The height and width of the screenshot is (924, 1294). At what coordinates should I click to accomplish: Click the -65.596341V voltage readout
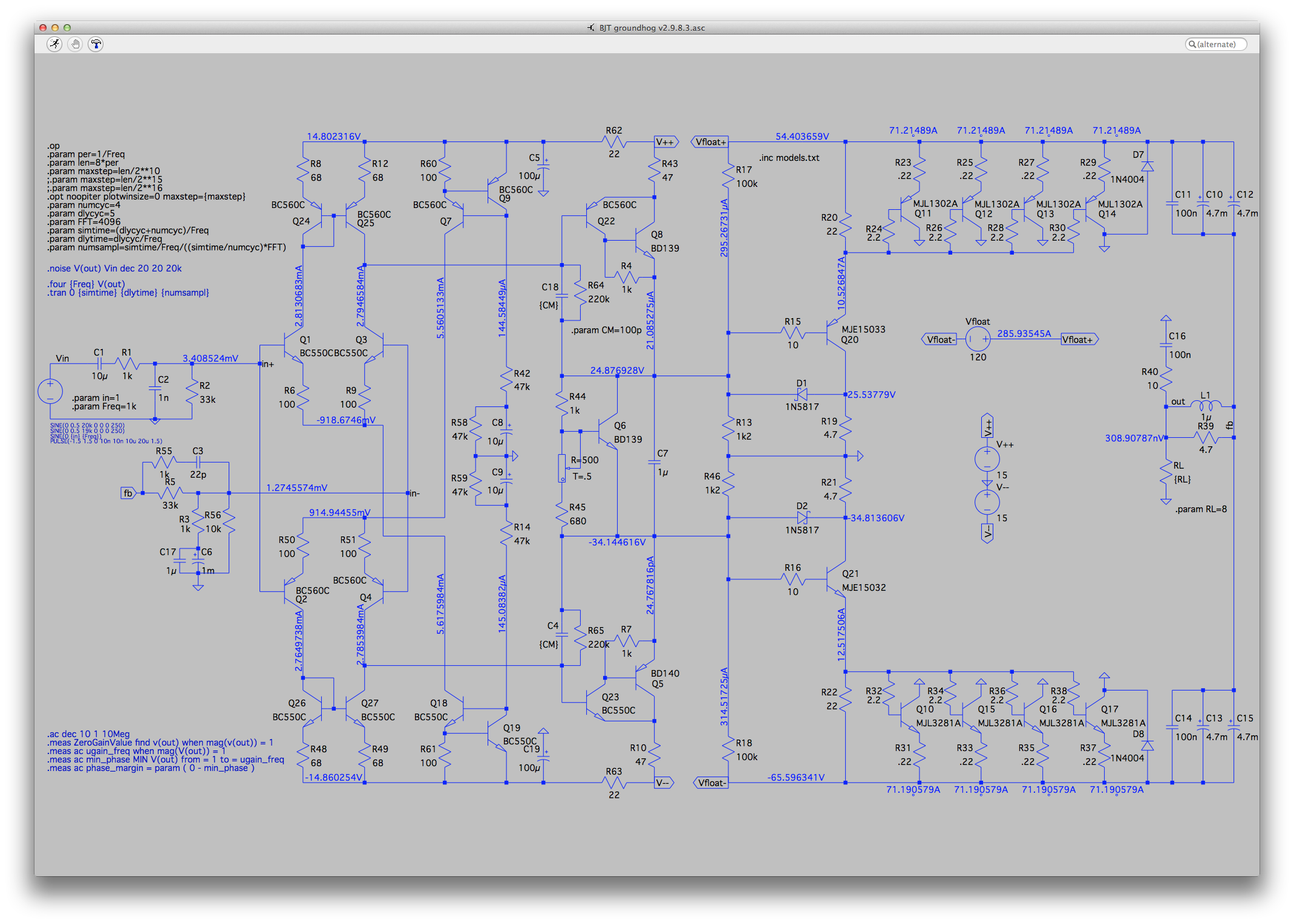796,777
